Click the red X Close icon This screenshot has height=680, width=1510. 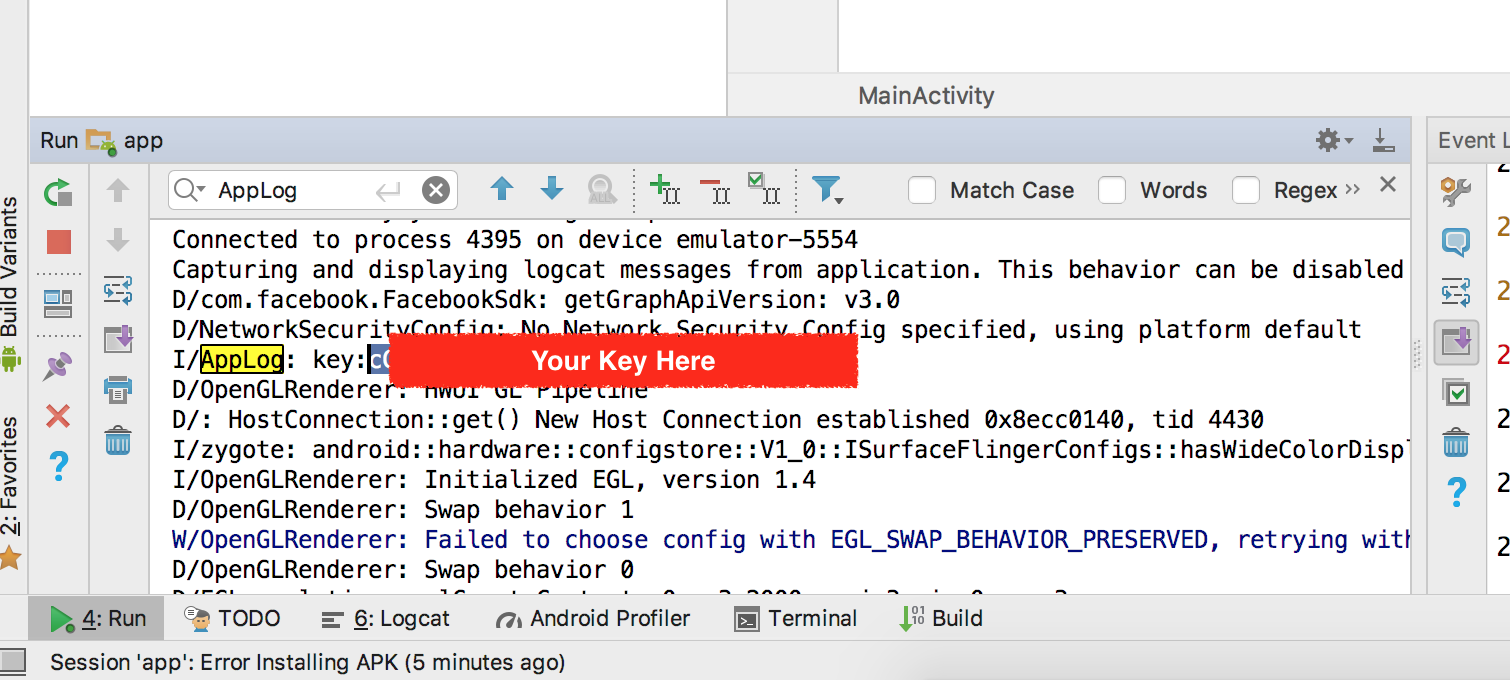click(x=59, y=416)
